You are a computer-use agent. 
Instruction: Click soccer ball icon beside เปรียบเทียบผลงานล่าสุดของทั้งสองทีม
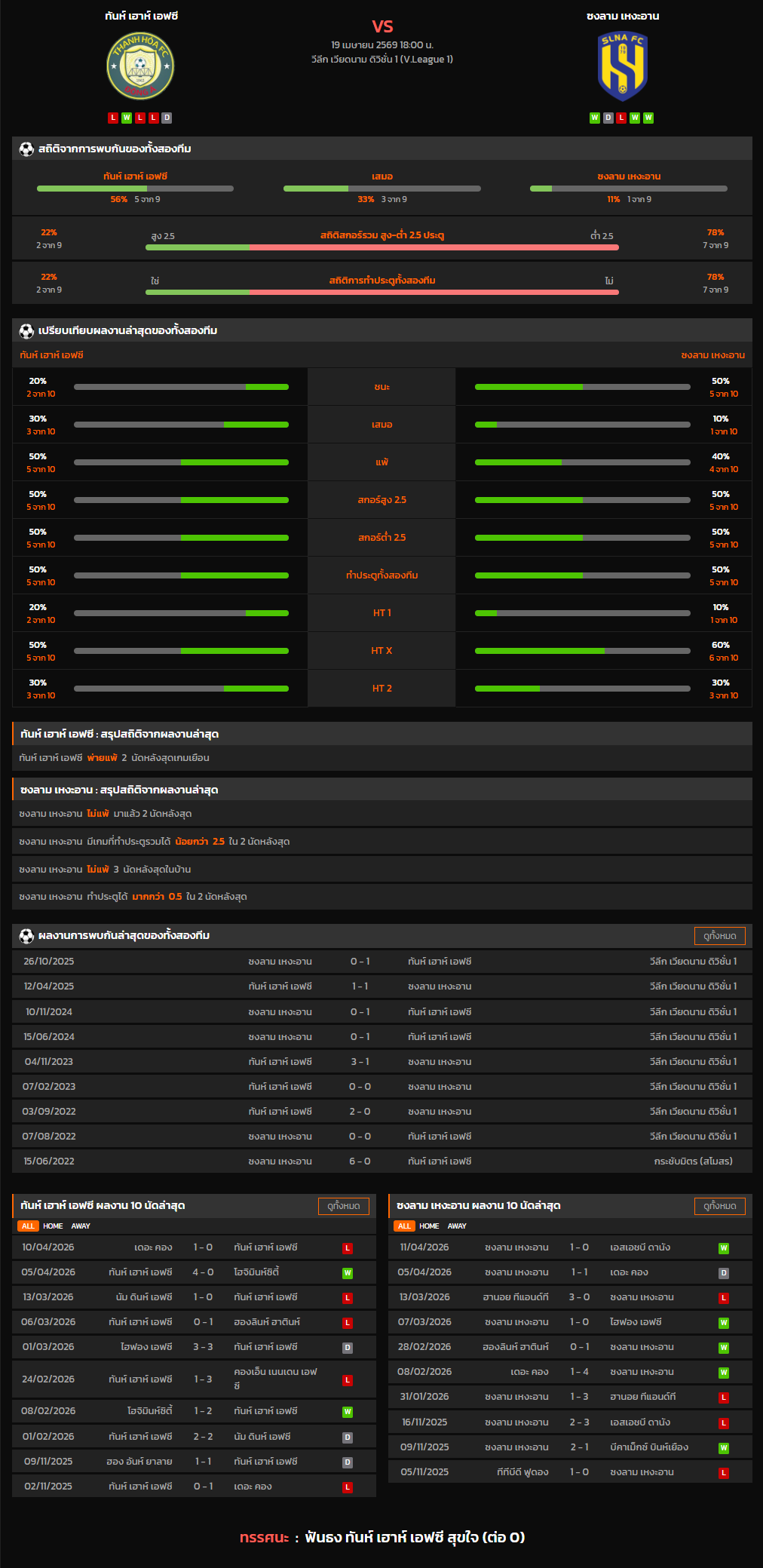click(x=26, y=331)
